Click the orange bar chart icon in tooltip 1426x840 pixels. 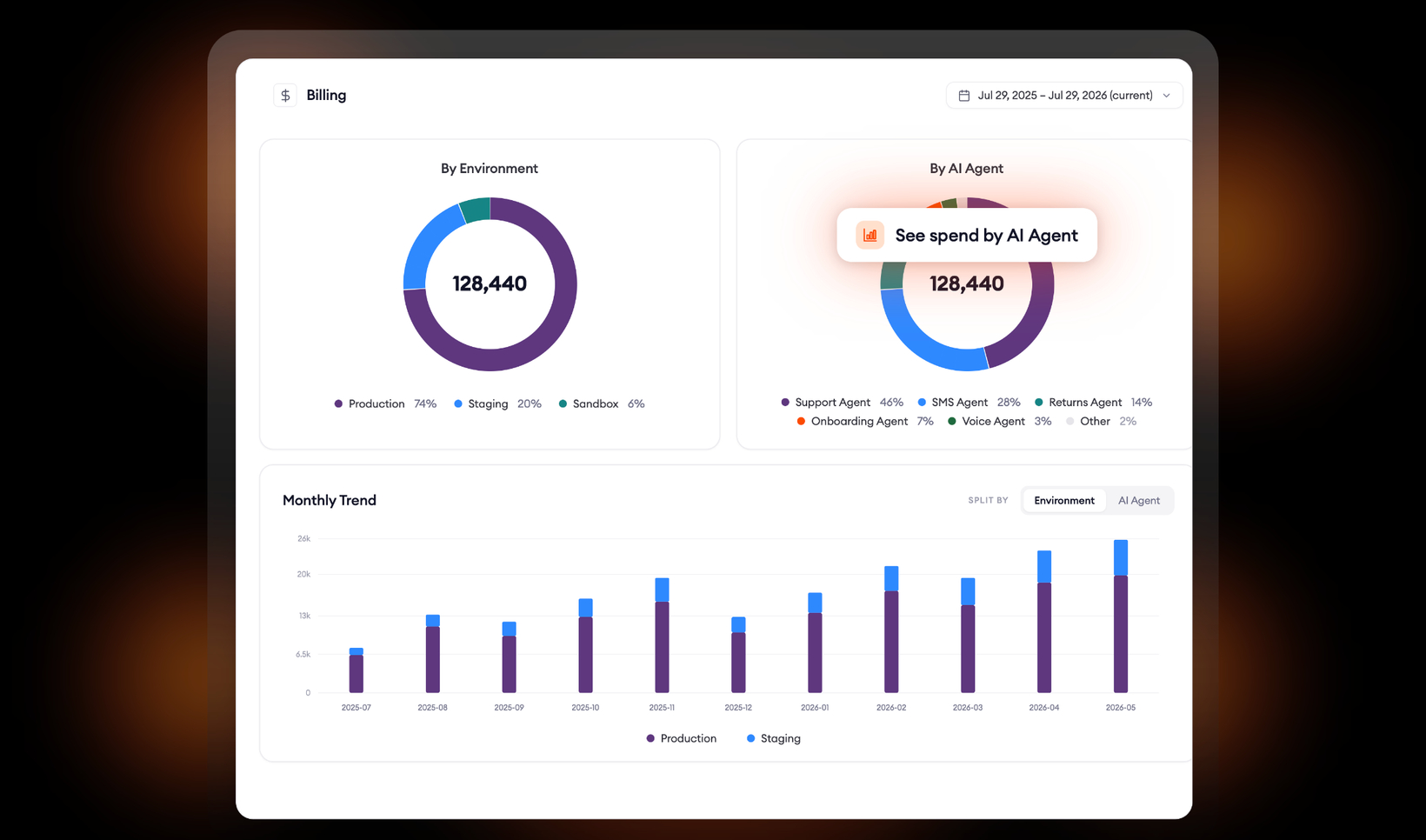point(870,235)
